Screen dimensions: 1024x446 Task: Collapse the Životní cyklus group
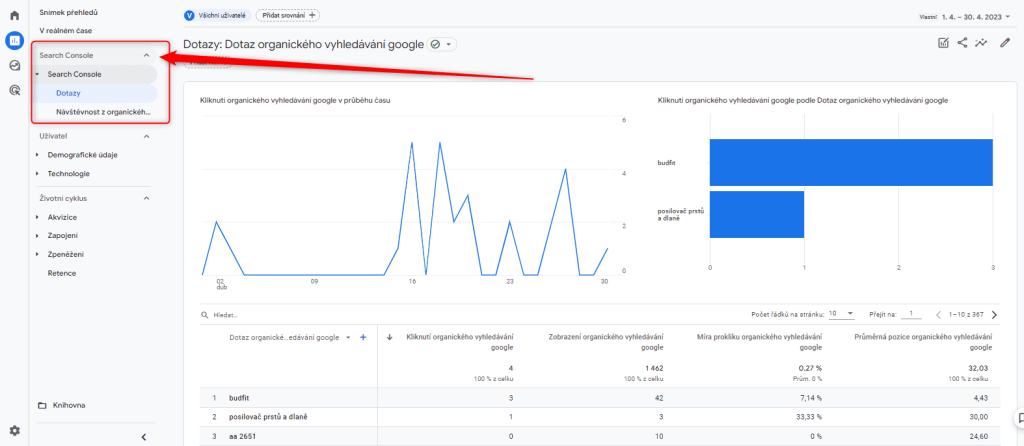(147, 198)
